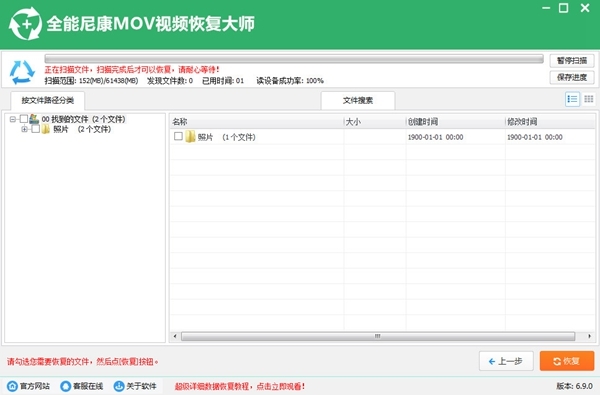Open 关于软件 info icon

click(119, 386)
